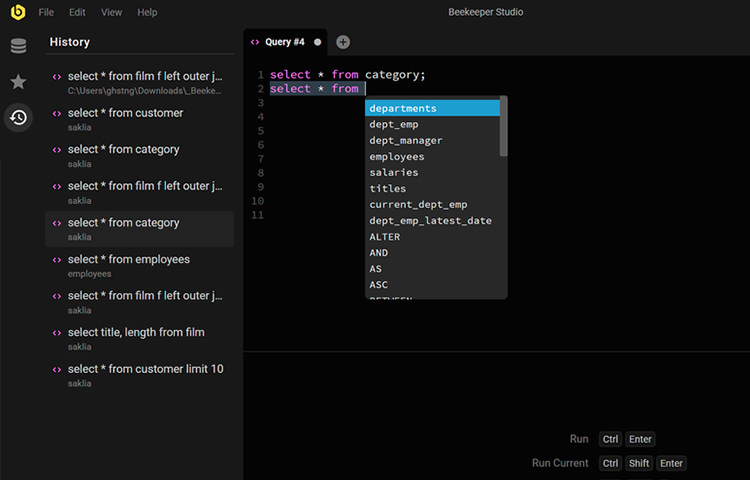Viewport: 750px width, 480px height.
Task: Click code icon beside 'select * from employees'
Action: pos(57,260)
